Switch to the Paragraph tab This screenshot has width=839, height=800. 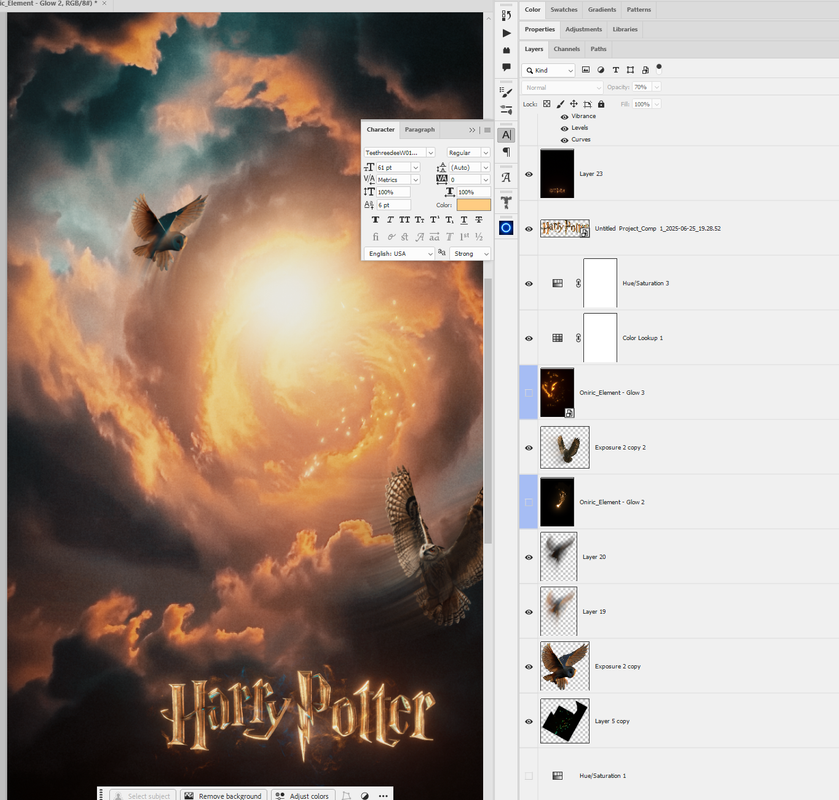420,129
